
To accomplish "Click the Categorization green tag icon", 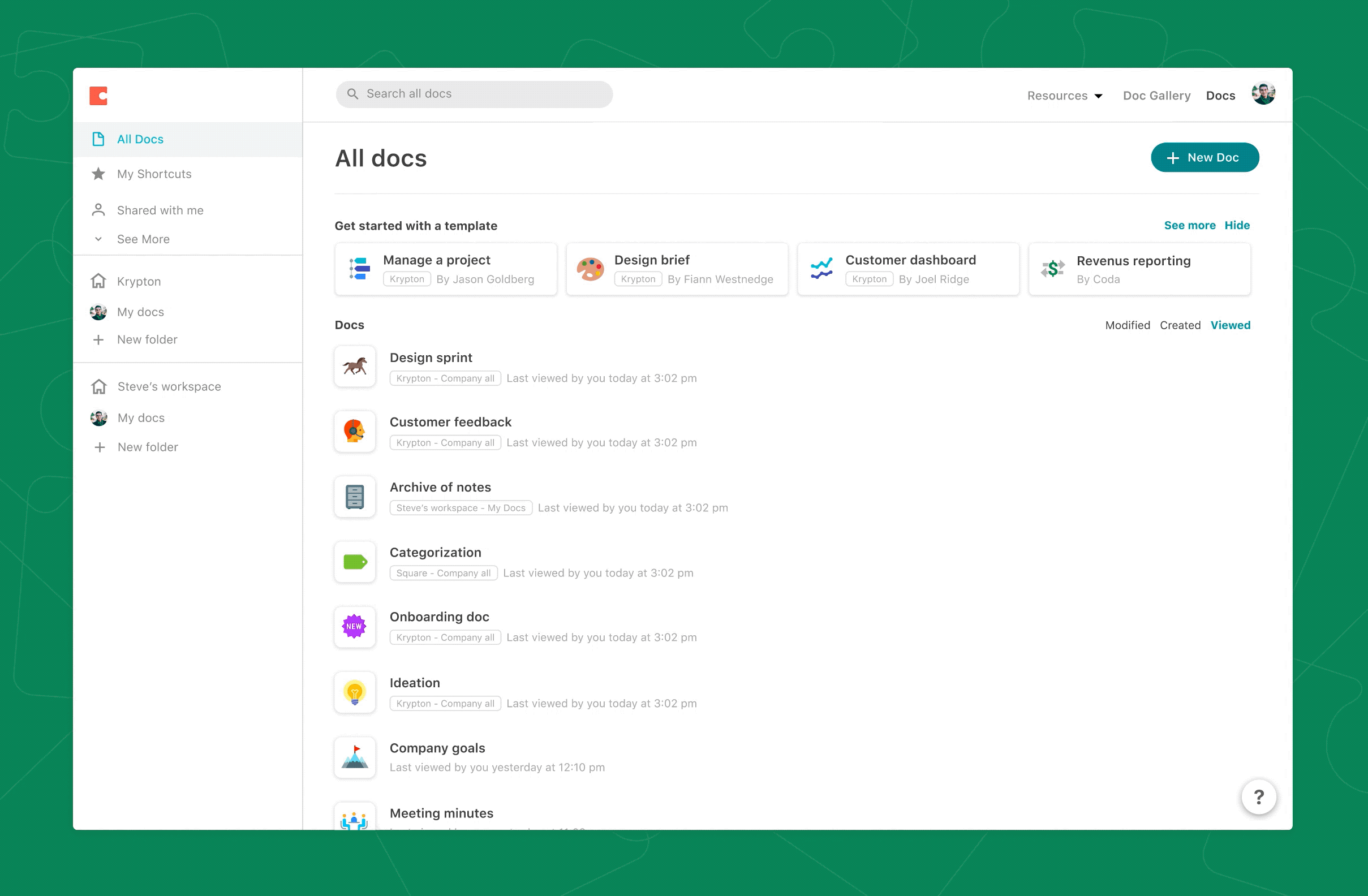I will 355,562.
